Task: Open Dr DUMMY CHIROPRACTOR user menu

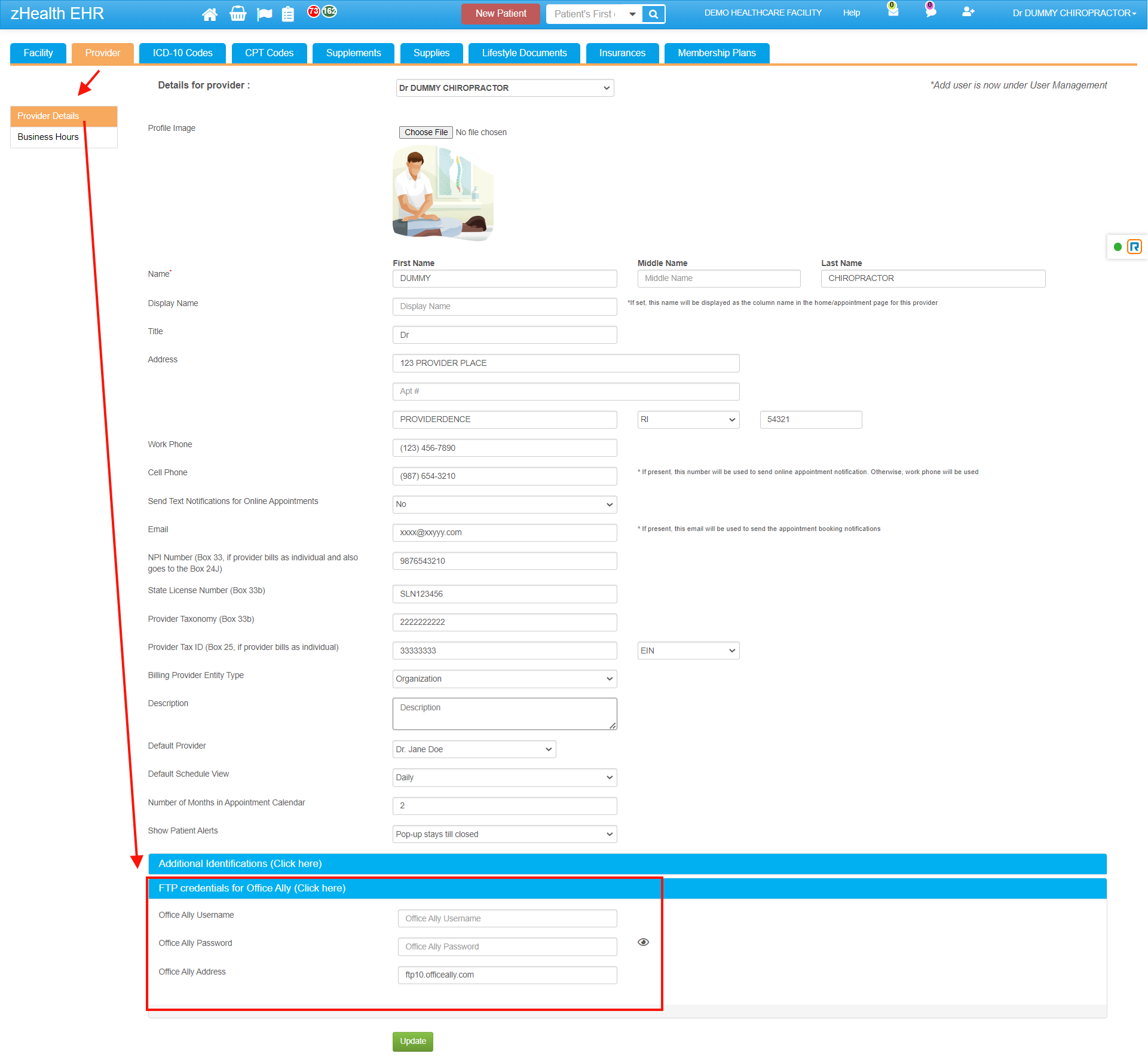Action: [1074, 13]
